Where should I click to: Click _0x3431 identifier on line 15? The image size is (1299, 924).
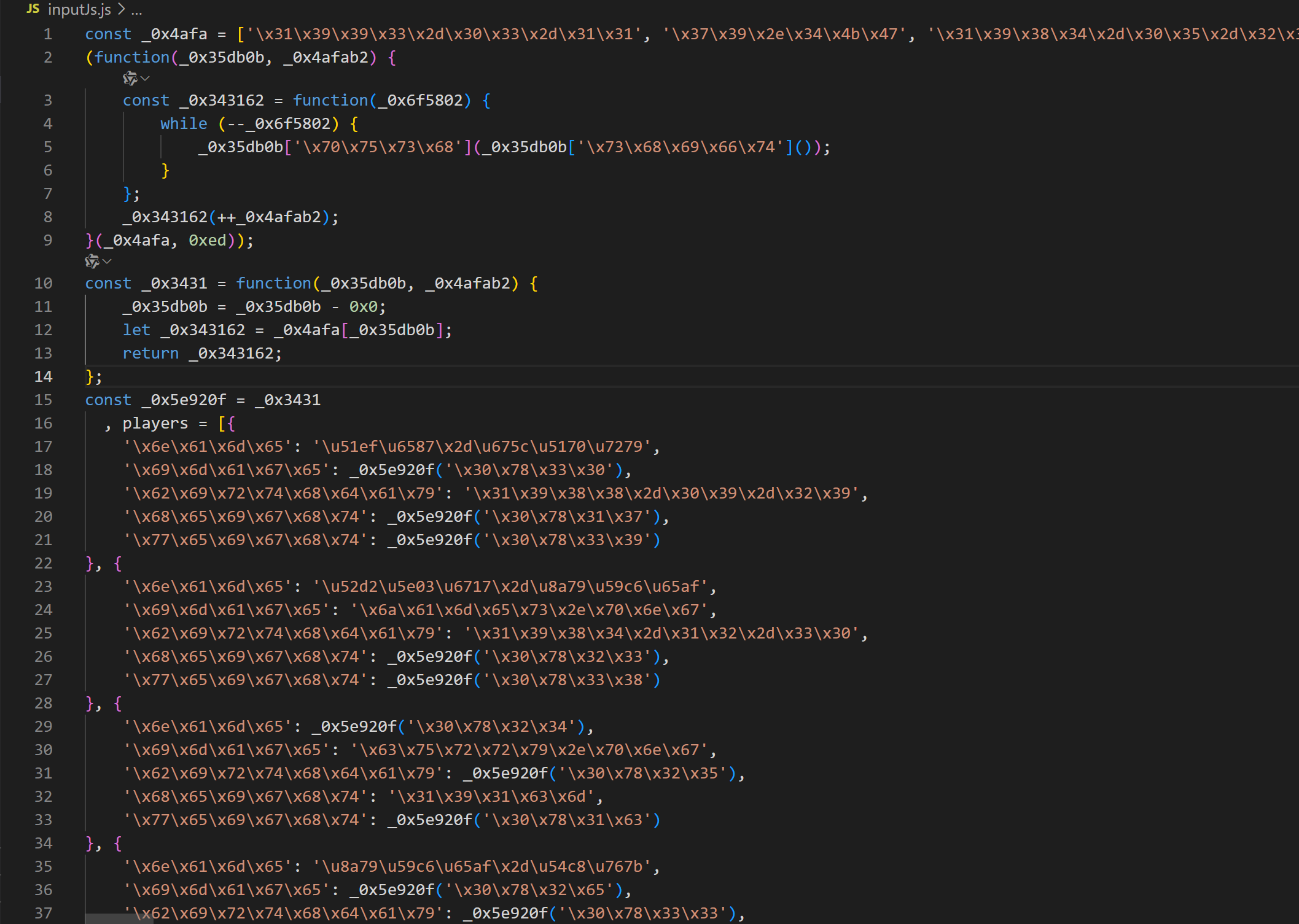pos(287,400)
